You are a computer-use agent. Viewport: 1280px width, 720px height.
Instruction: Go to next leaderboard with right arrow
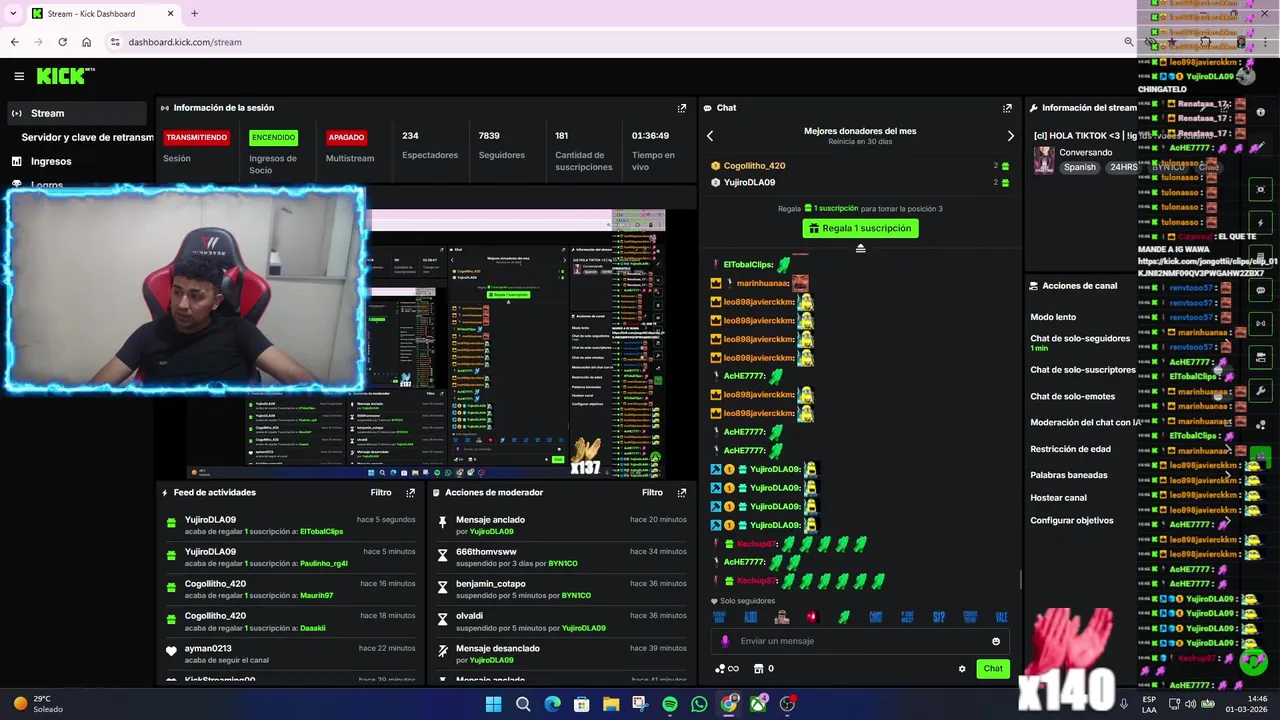pos(1010,136)
